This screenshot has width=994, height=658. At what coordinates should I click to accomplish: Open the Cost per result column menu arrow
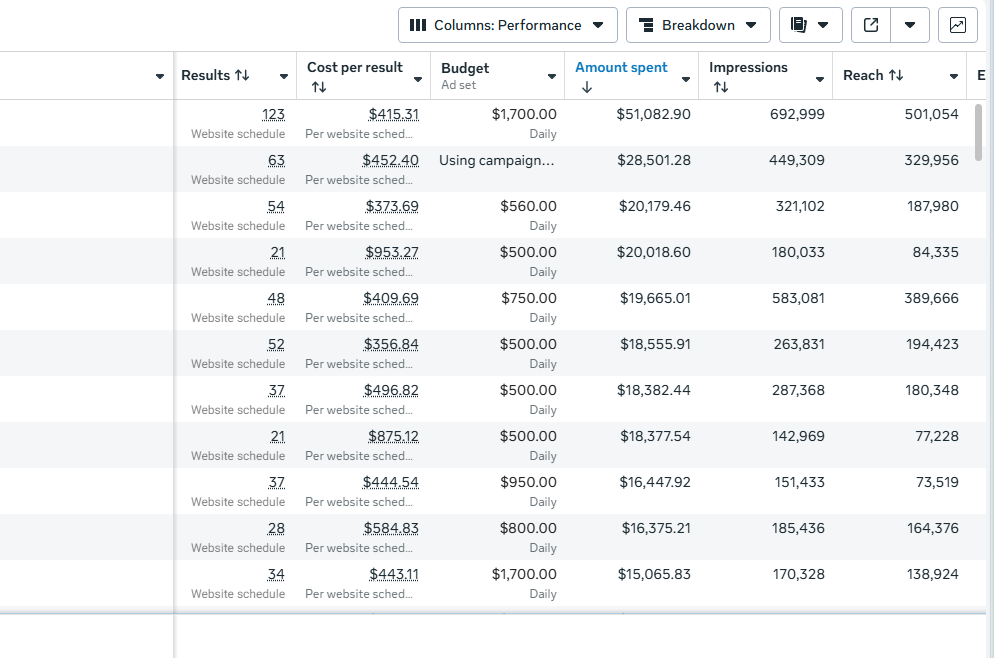tap(418, 77)
